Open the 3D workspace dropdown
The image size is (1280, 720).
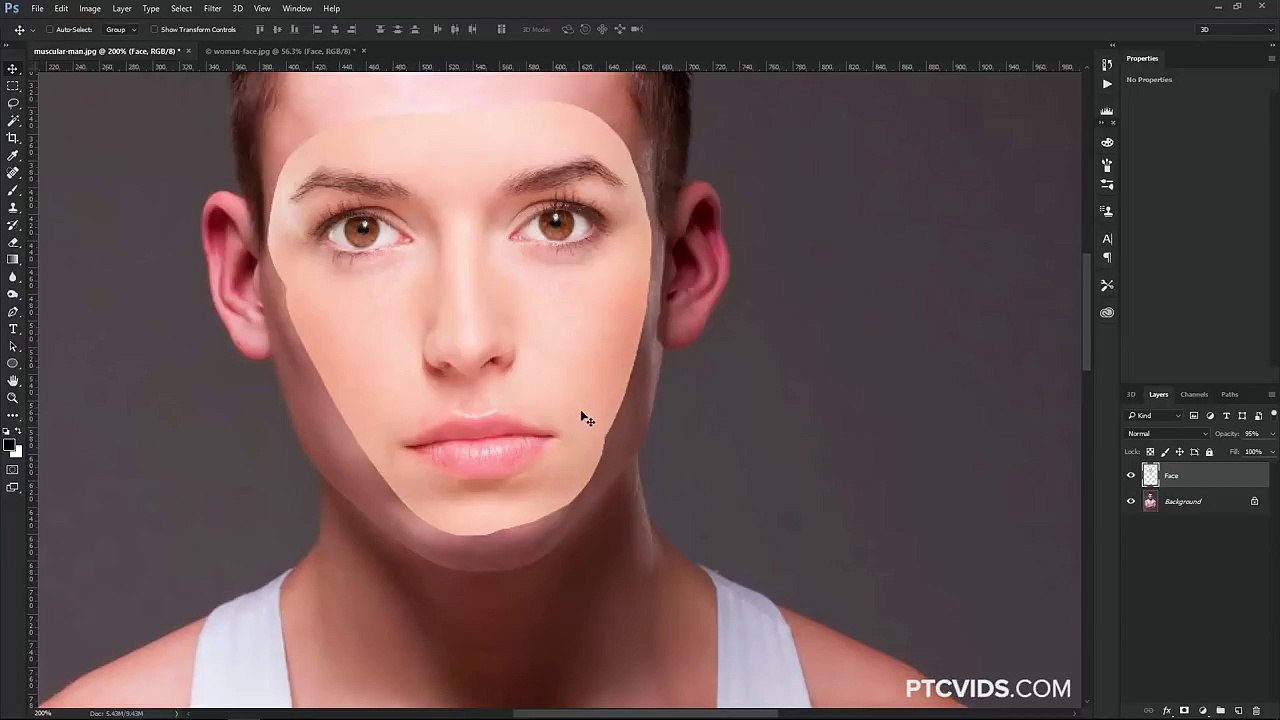[x=1236, y=29]
